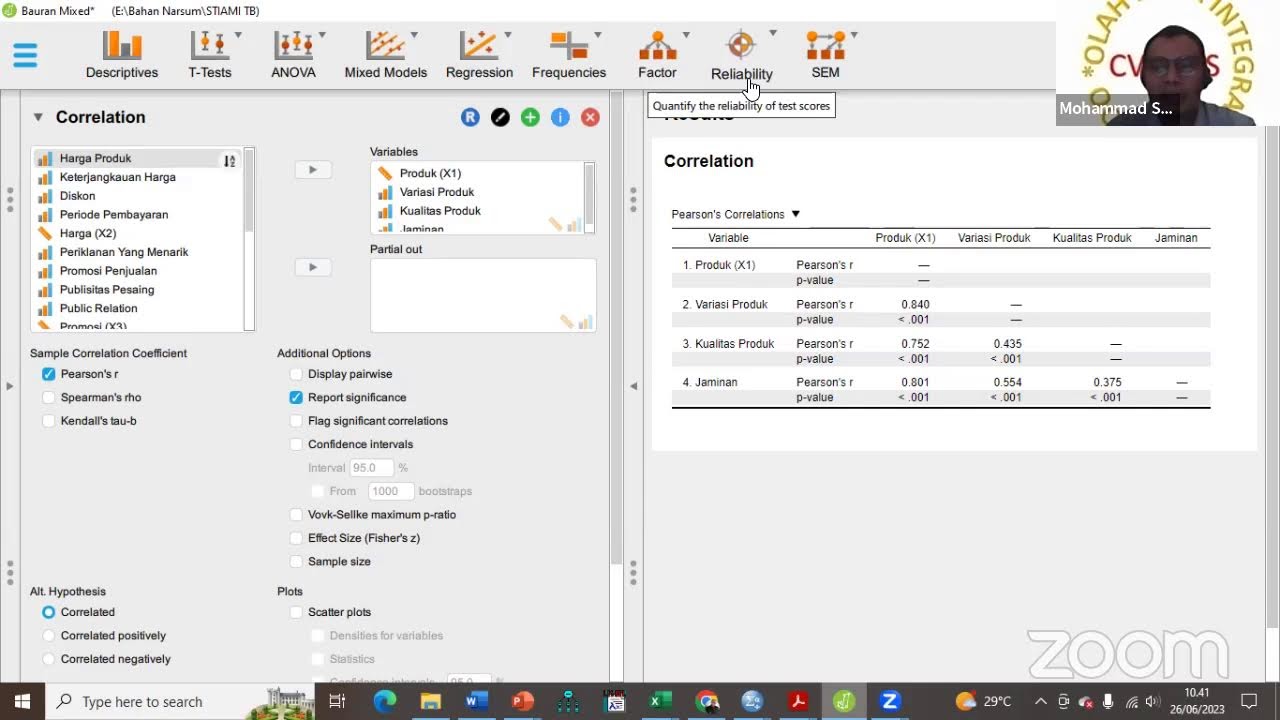Select Publisitas Pesaing variable
This screenshot has width=1280, height=720.
click(x=138, y=289)
